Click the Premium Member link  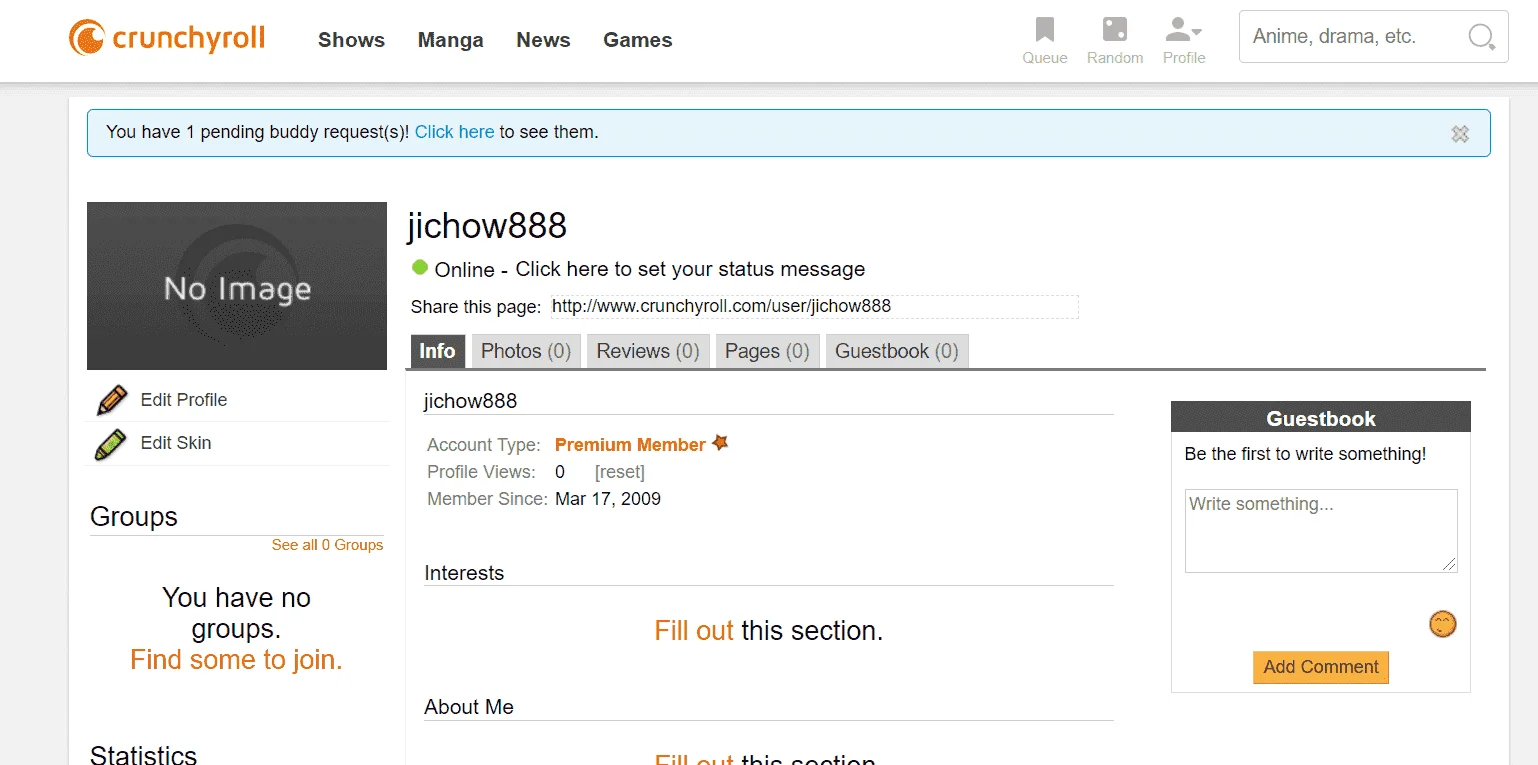point(630,445)
